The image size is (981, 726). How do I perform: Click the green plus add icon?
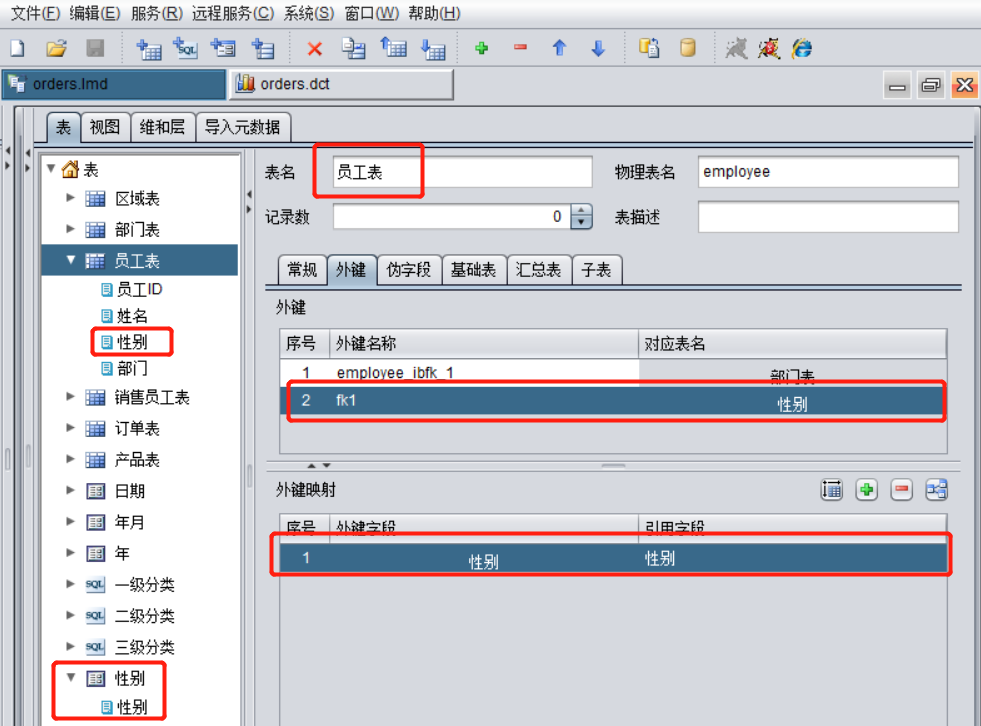tap(482, 48)
